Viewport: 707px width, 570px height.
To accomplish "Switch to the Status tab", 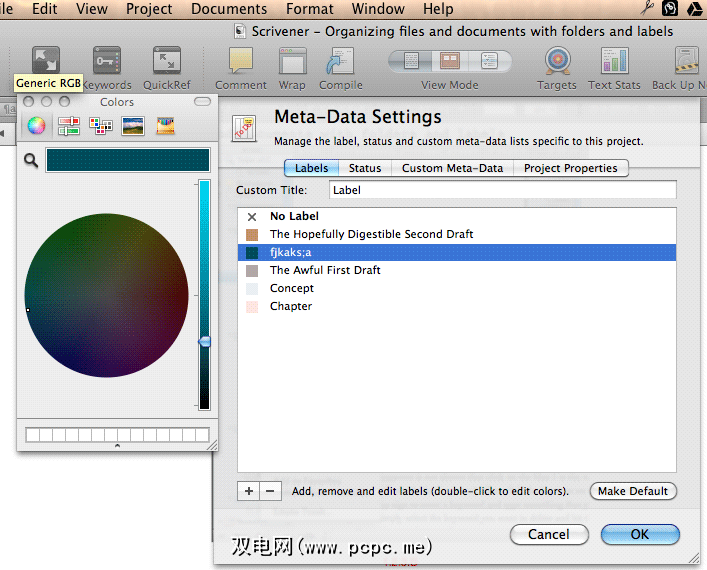I will pos(365,168).
